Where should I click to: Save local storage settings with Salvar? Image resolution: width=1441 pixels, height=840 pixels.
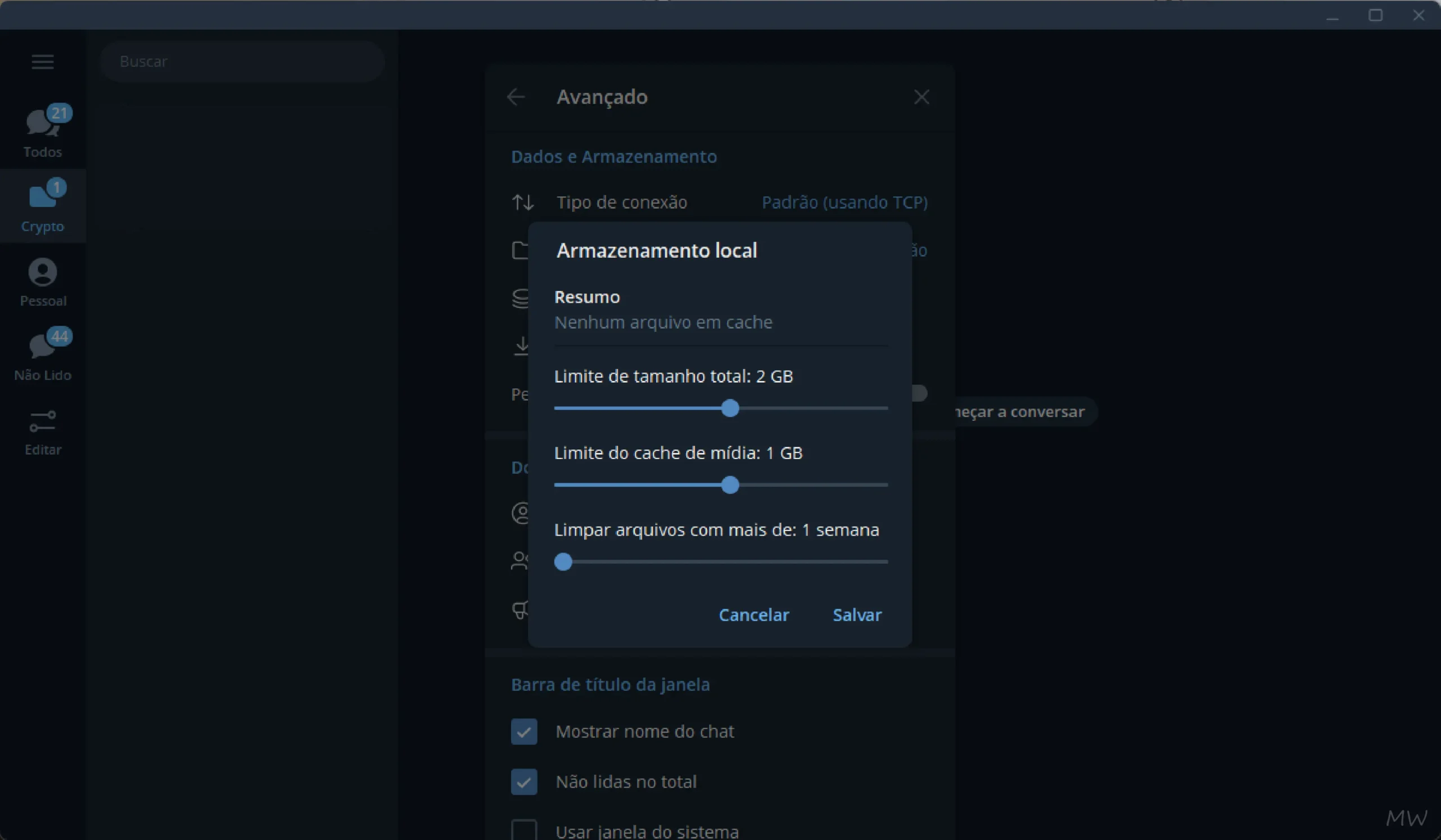[x=857, y=615]
